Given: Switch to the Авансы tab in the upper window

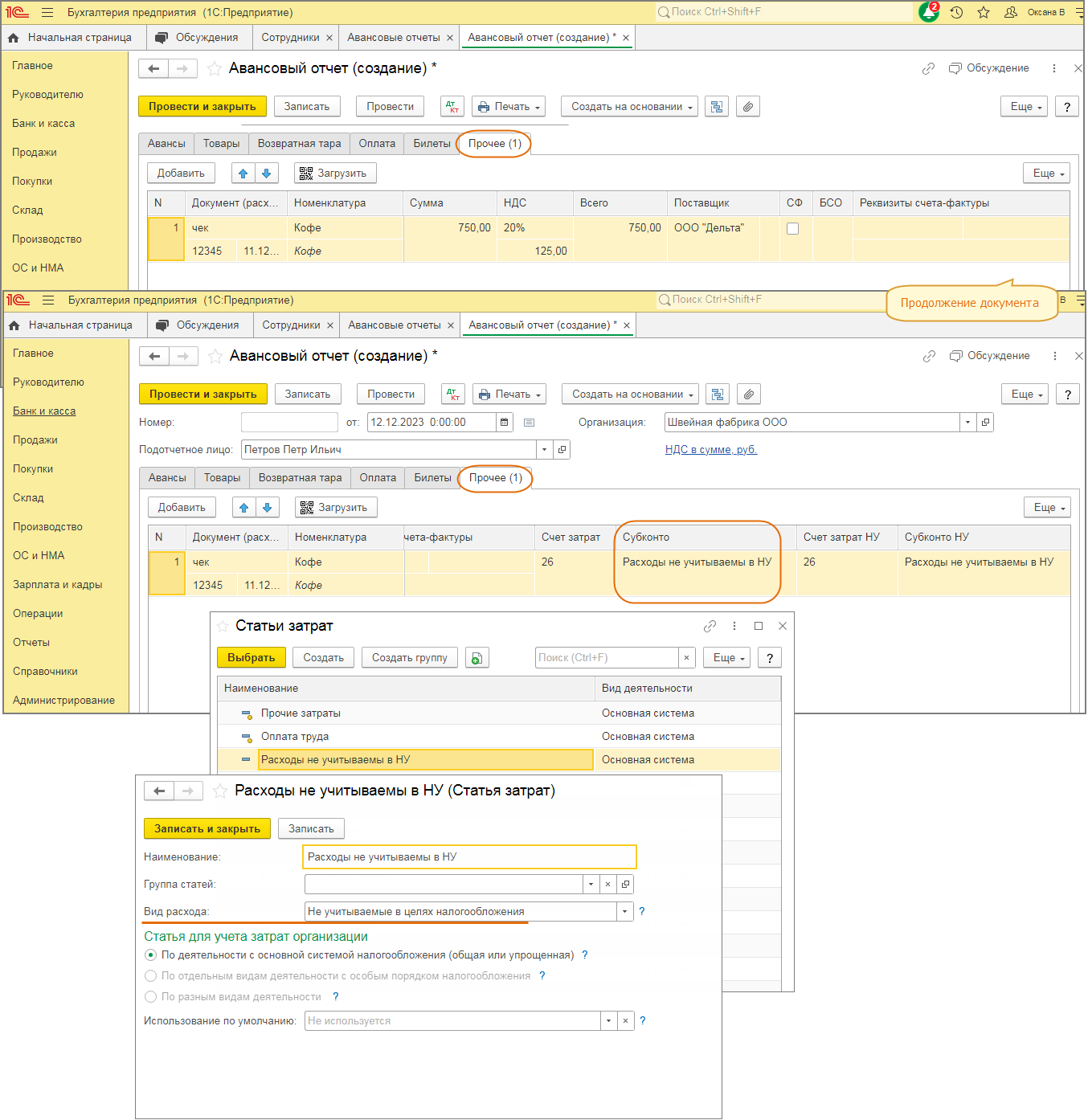Looking at the screenshot, I should (x=166, y=144).
